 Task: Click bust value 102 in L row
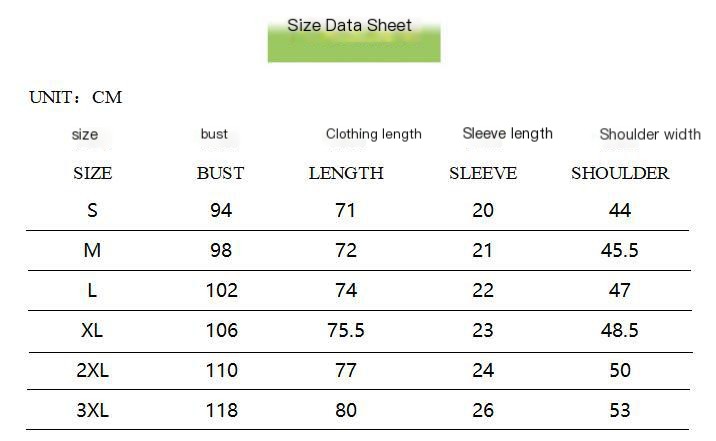[221, 291]
